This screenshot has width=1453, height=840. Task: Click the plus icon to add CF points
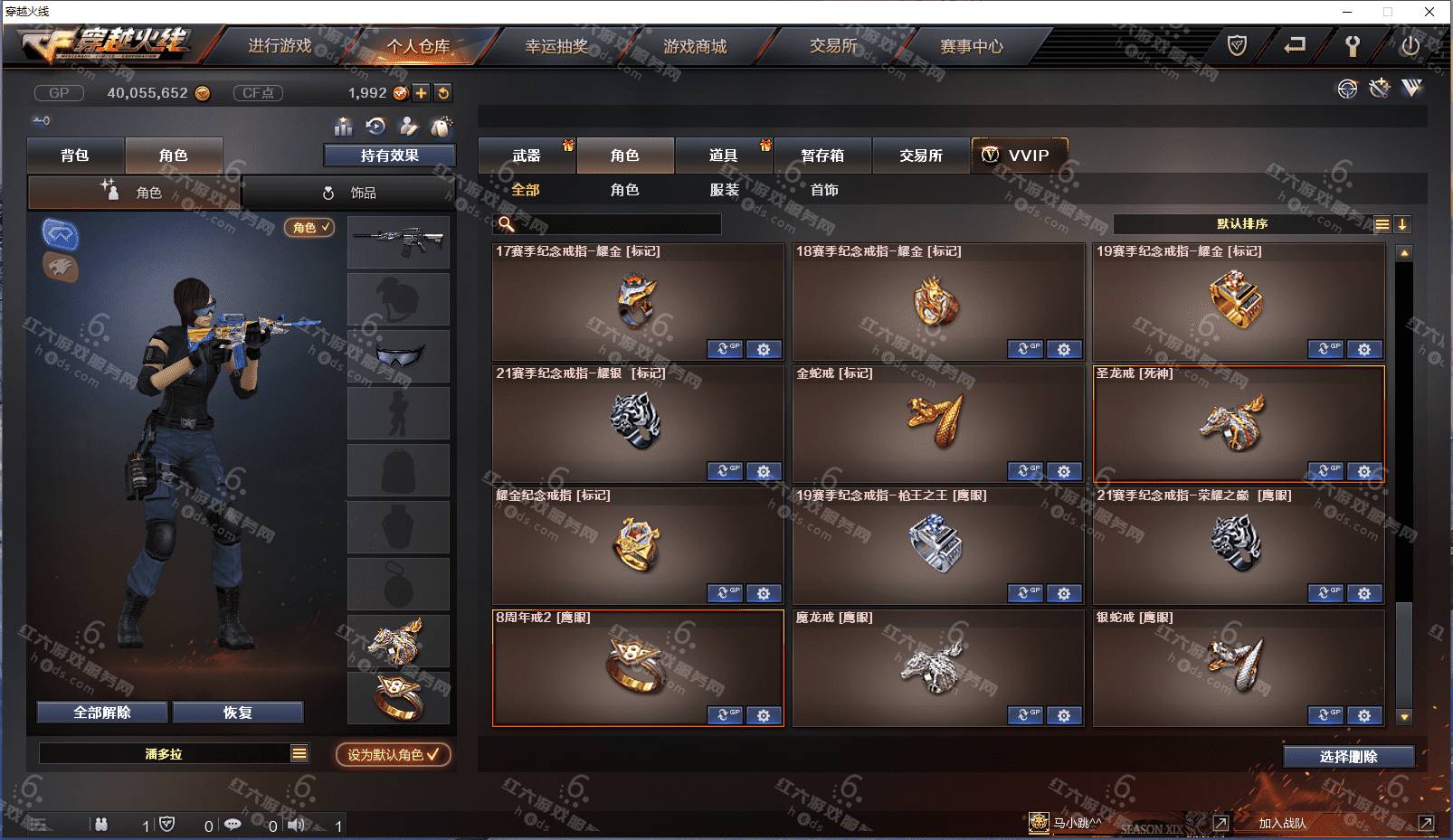pos(422,93)
